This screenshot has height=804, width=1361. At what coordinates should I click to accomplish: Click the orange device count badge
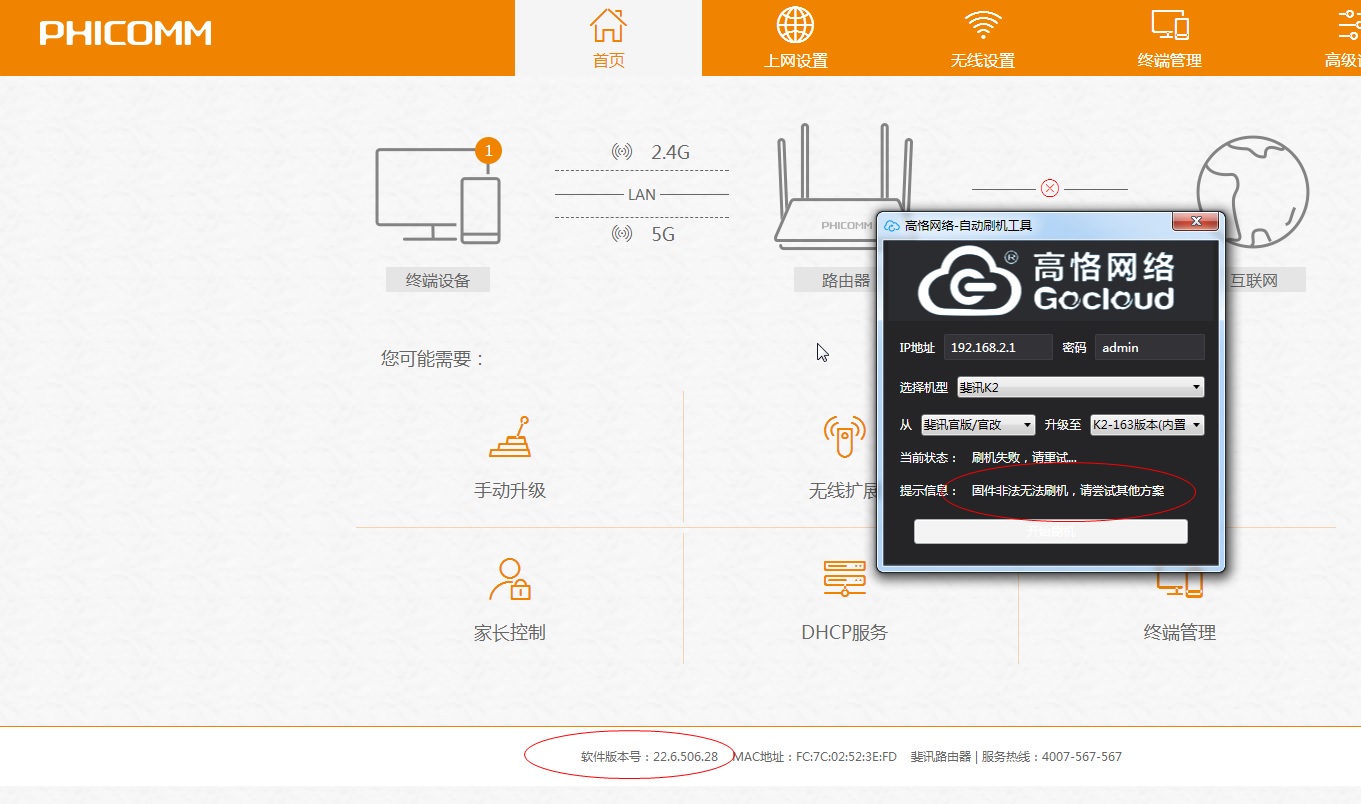488,151
